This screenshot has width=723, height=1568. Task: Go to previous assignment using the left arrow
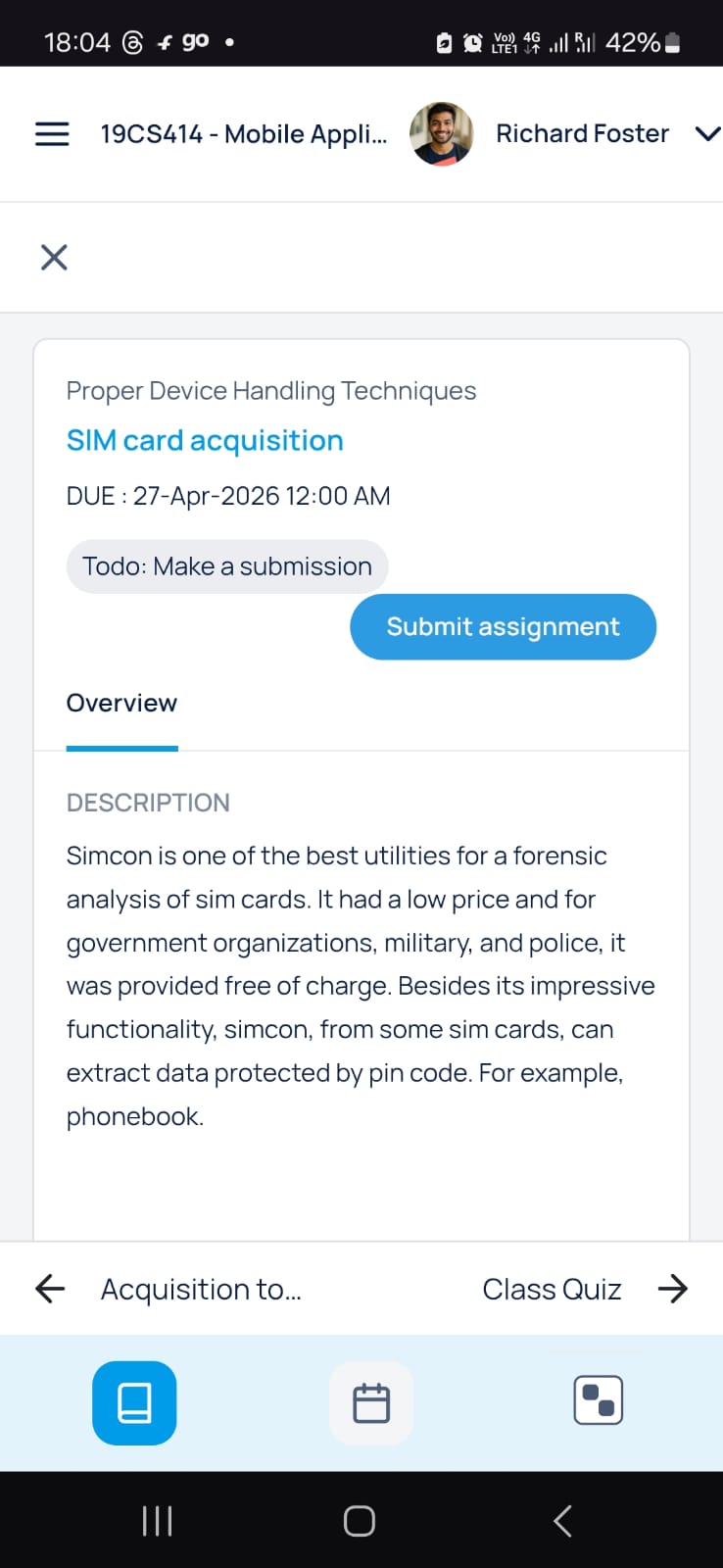click(x=48, y=1289)
